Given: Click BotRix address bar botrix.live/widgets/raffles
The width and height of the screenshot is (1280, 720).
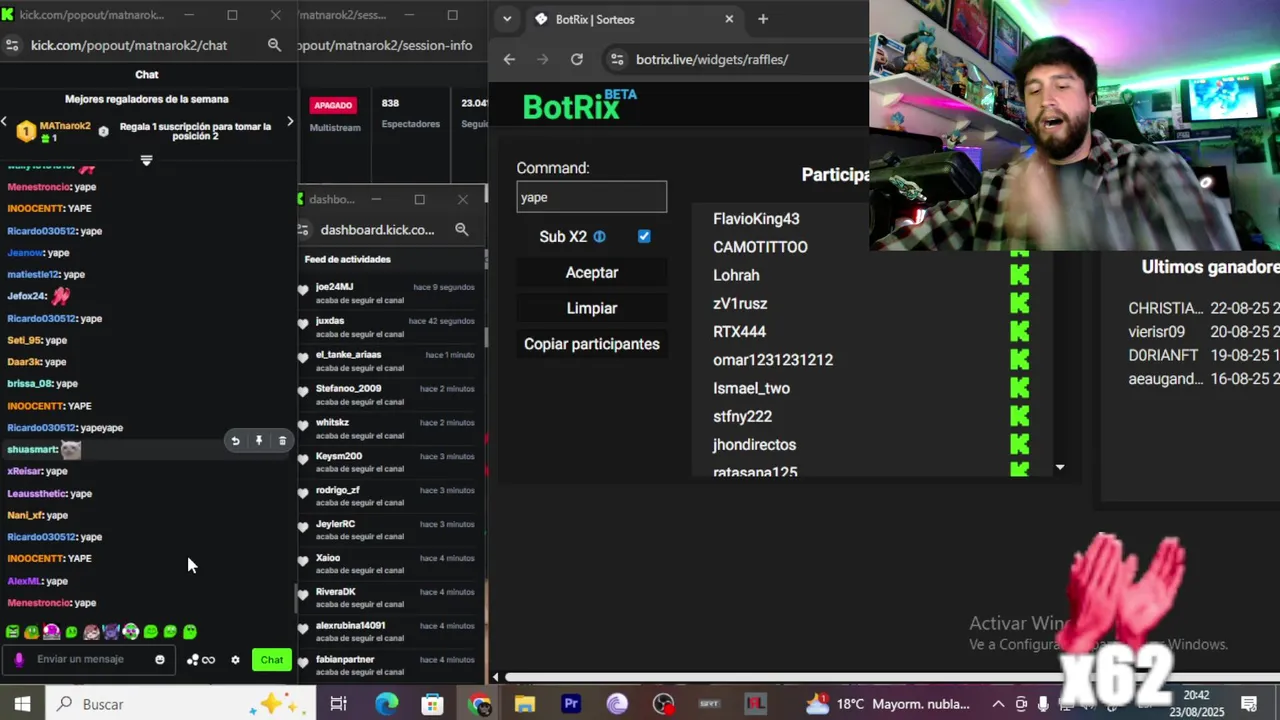Looking at the screenshot, I should click(712, 59).
